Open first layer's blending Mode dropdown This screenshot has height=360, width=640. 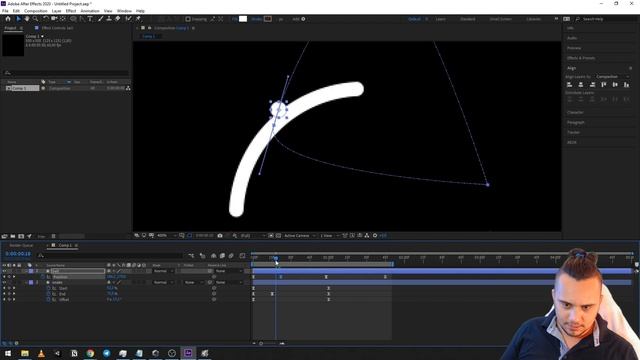[x=162, y=271]
